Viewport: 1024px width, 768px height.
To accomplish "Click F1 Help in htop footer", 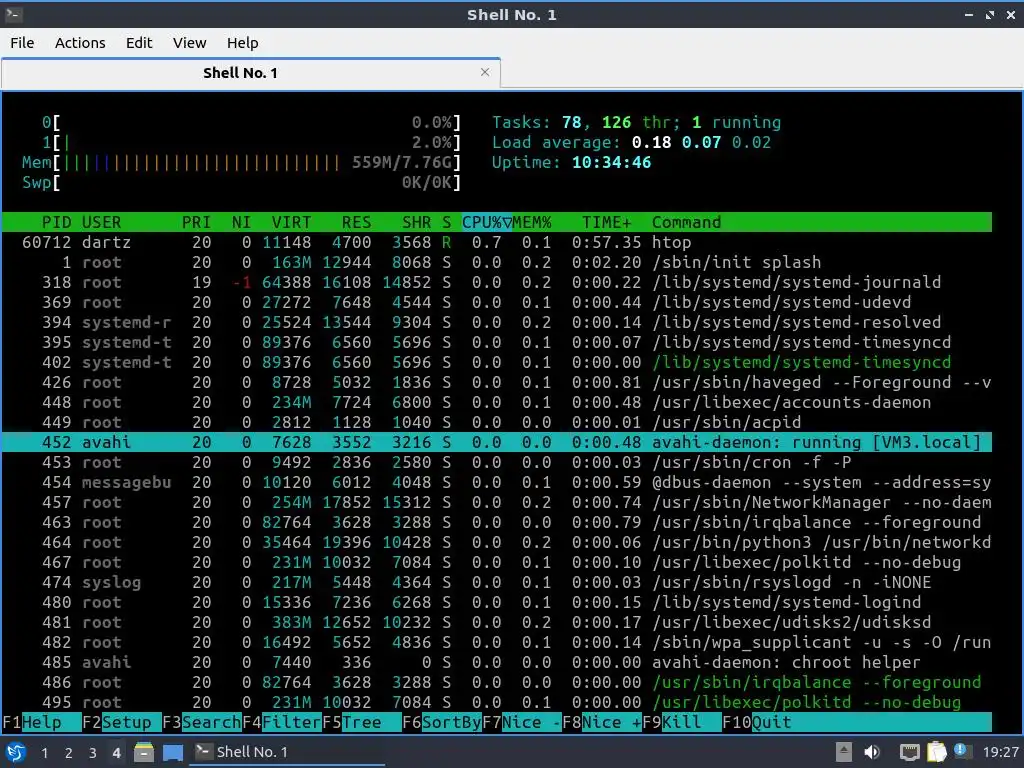I will [42, 722].
